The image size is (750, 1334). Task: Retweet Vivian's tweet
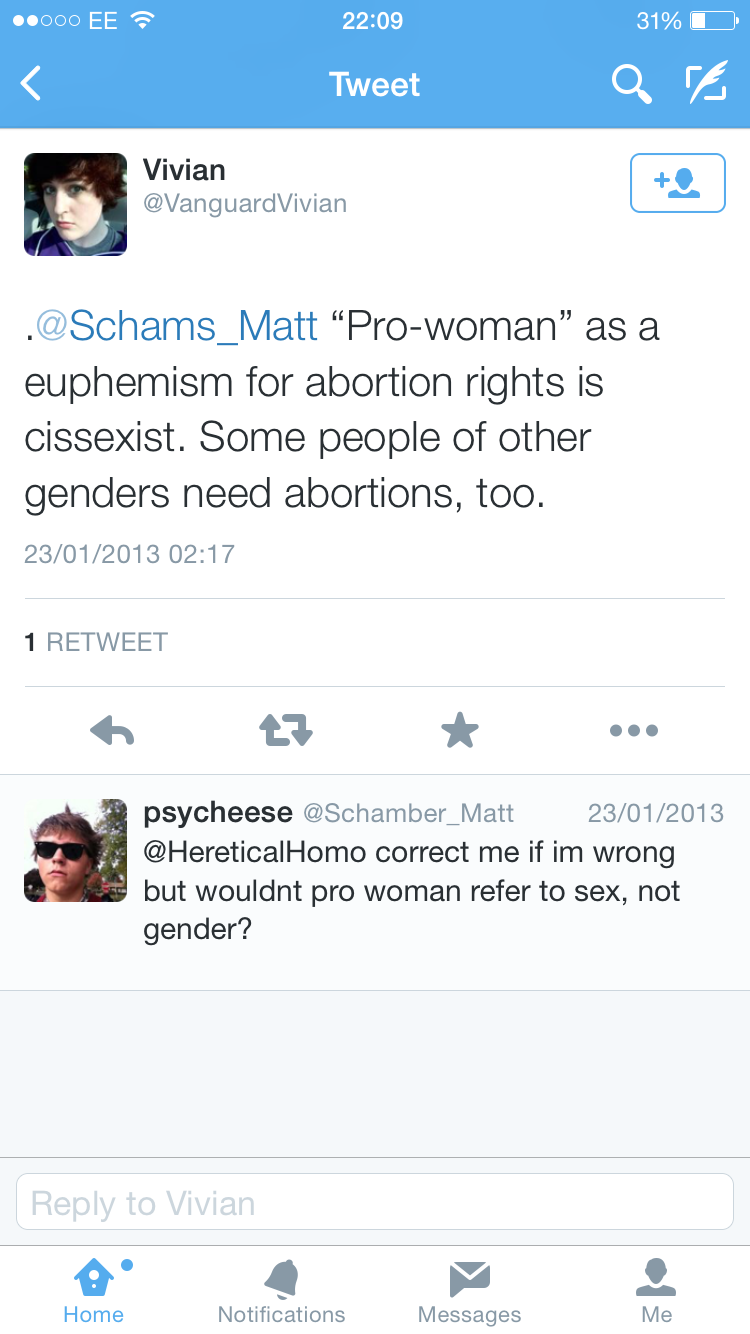click(286, 731)
